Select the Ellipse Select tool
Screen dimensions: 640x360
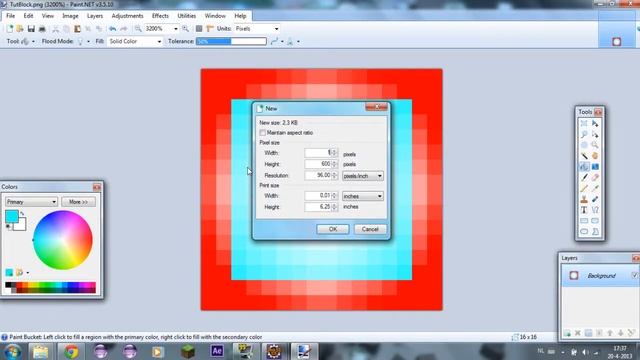pyautogui.click(x=584, y=145)
